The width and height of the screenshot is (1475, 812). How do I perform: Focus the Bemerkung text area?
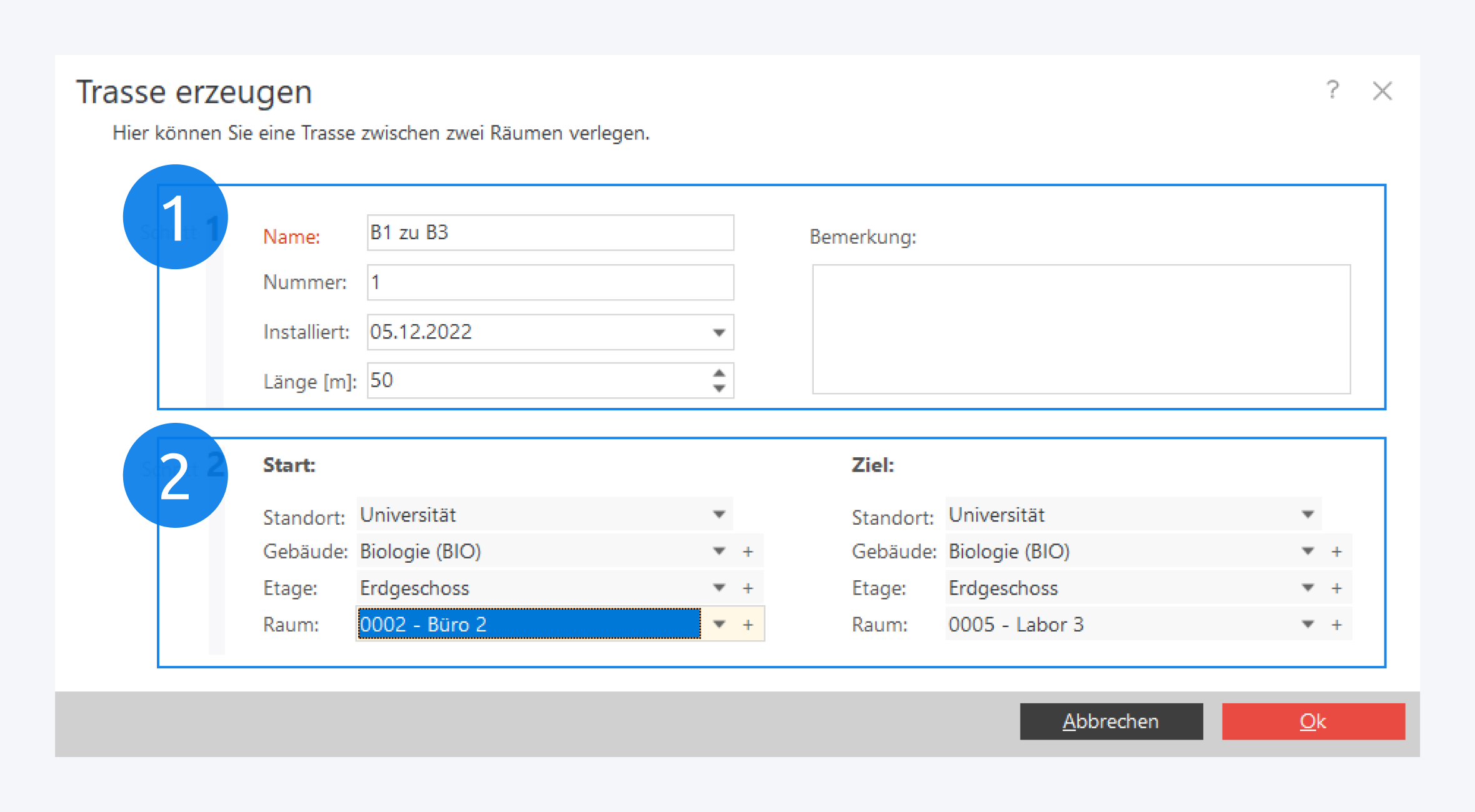pyautogui.click(x=1081, y=329)
